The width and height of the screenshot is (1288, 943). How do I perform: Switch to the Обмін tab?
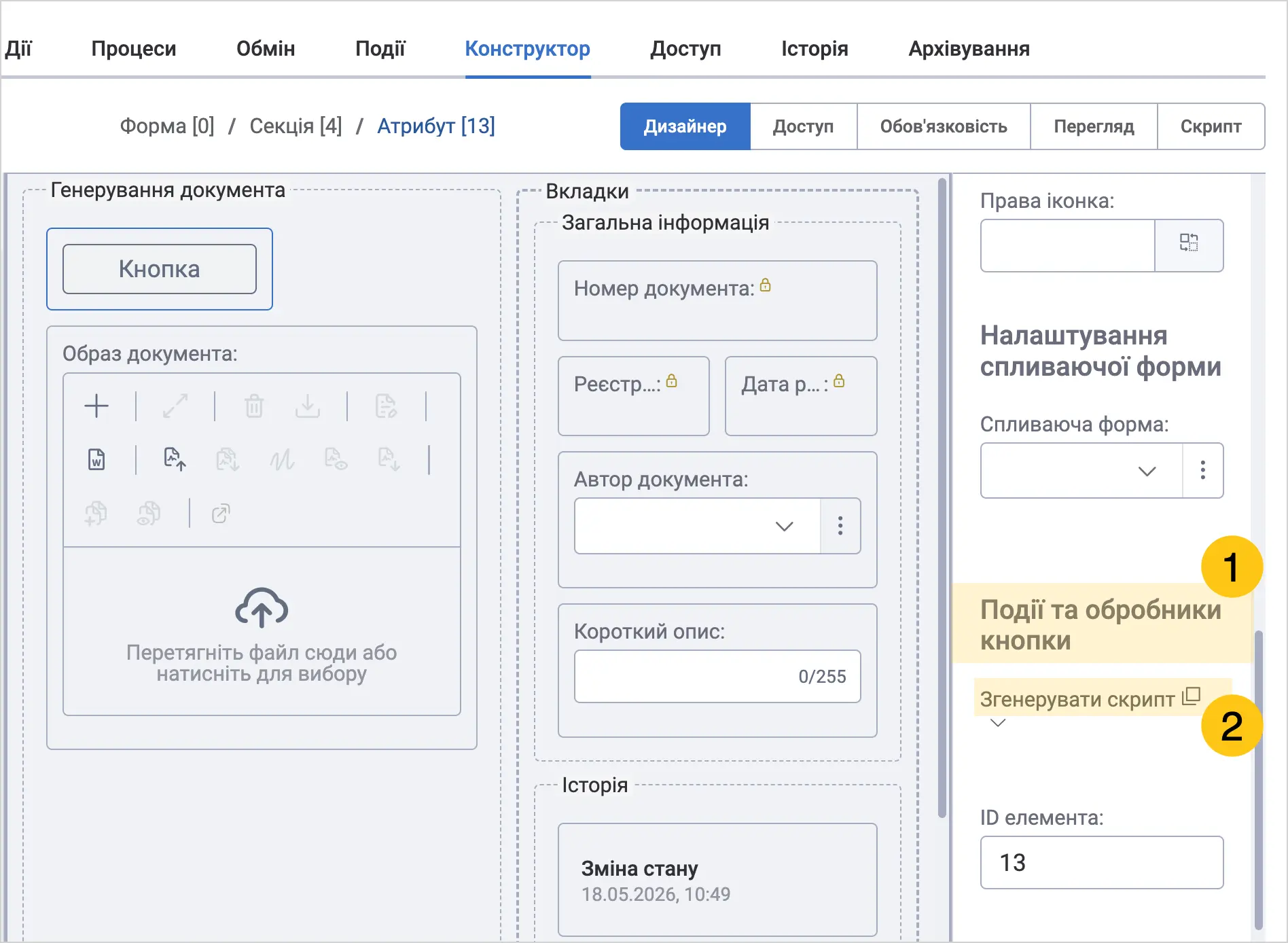(x=266, y=49)
